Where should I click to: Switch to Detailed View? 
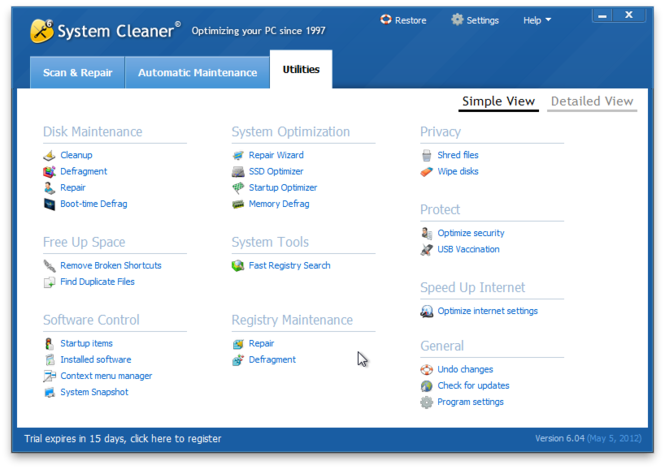click(x=592, y=101)
